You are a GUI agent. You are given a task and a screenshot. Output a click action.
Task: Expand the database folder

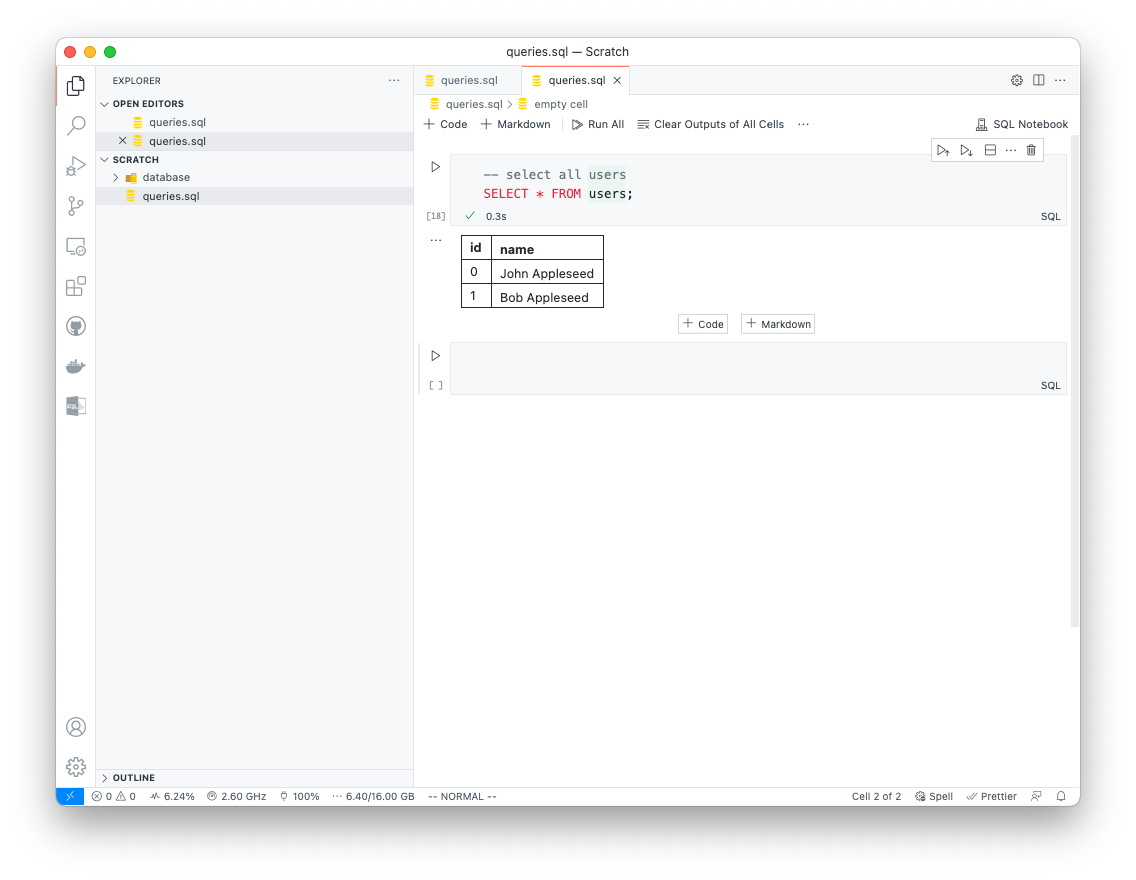pos(116,177)
